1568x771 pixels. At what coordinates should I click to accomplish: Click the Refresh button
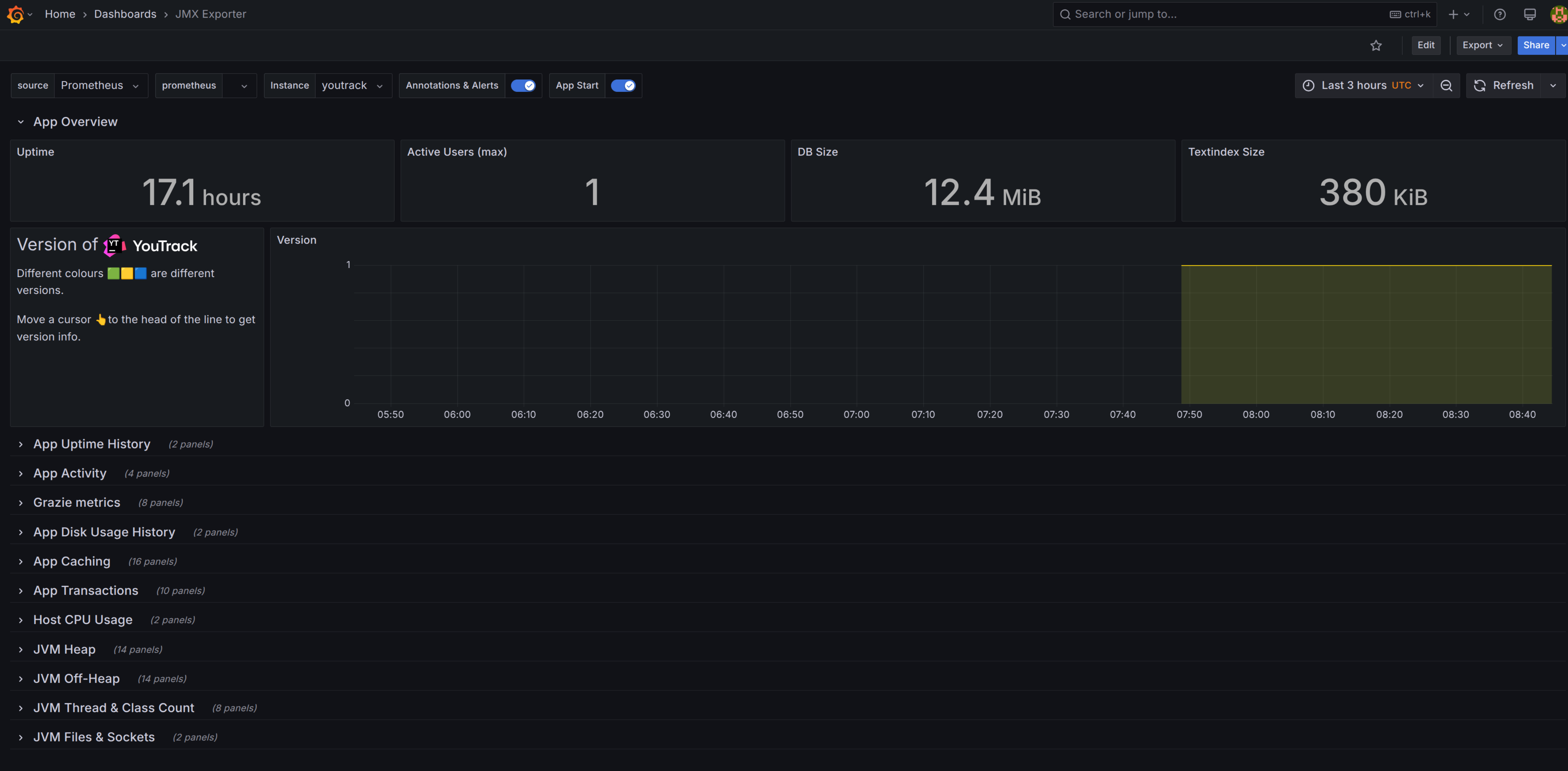[1503, 85]
